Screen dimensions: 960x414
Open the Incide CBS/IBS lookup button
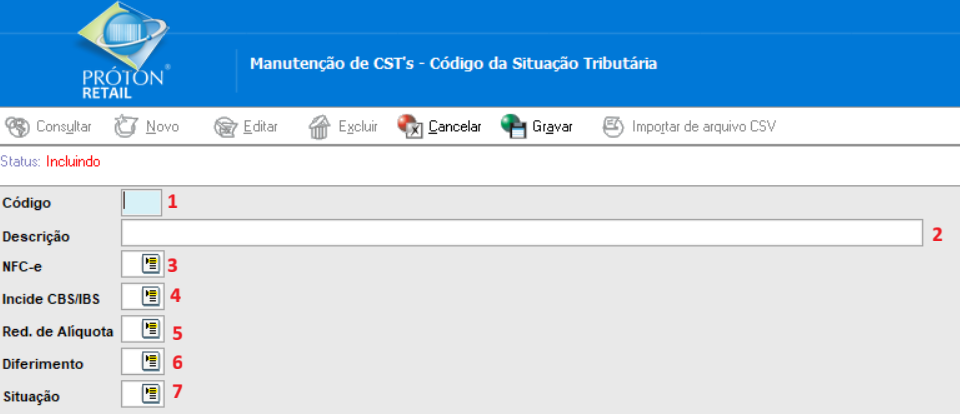151,296
